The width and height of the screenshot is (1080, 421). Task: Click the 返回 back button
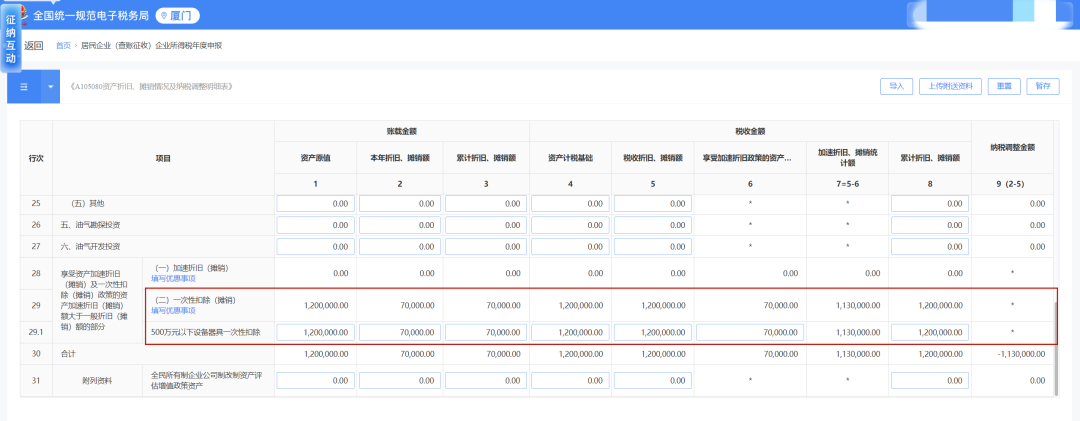(34, 46)
